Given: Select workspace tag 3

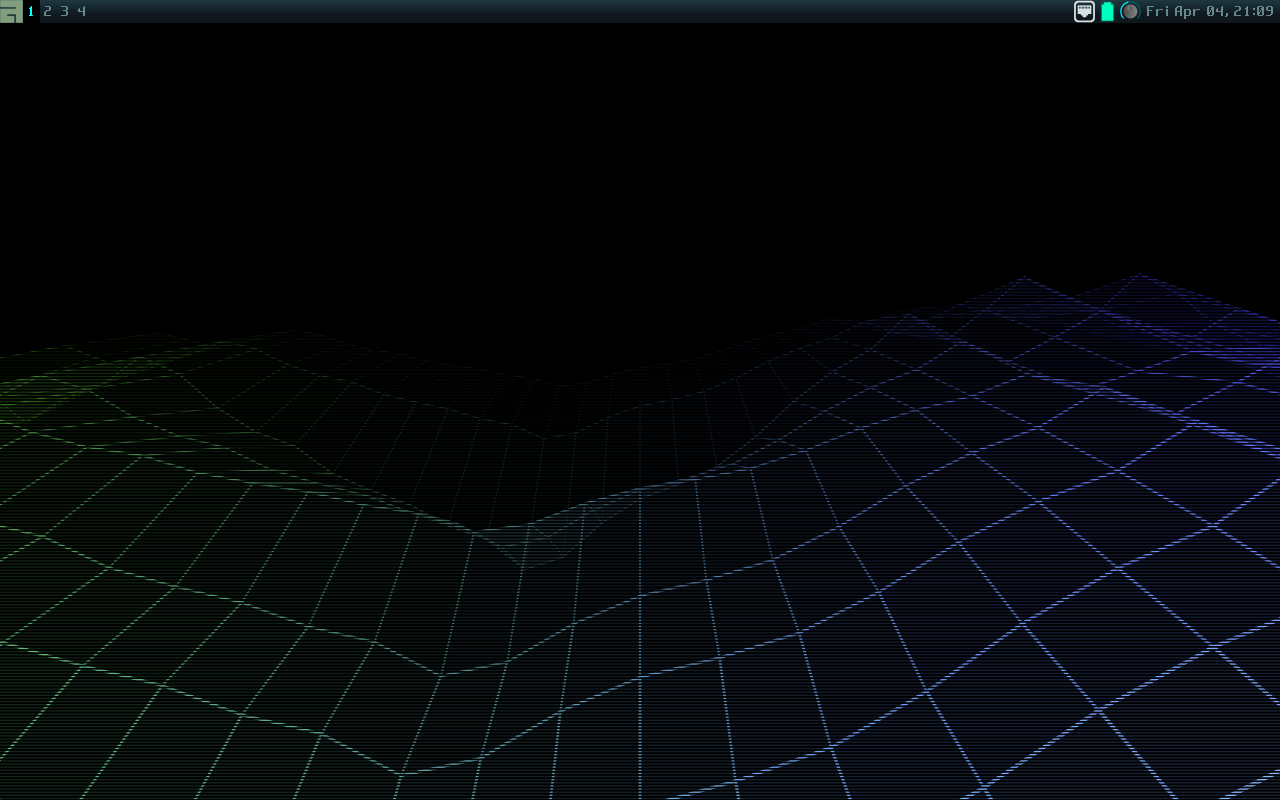Looking at the screenshot, I should tap(64, 11).
